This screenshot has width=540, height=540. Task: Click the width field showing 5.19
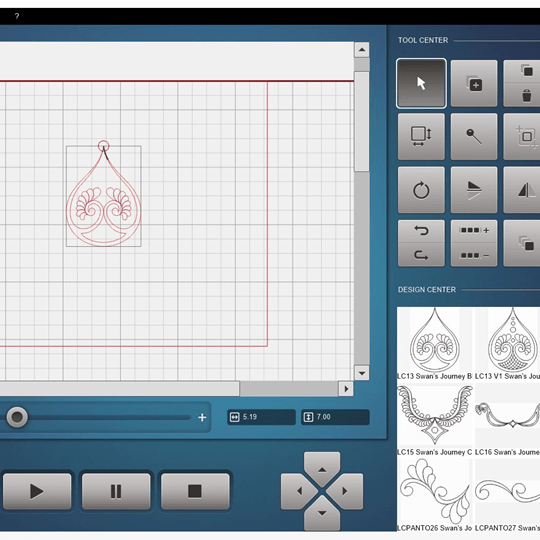point(261,417)
